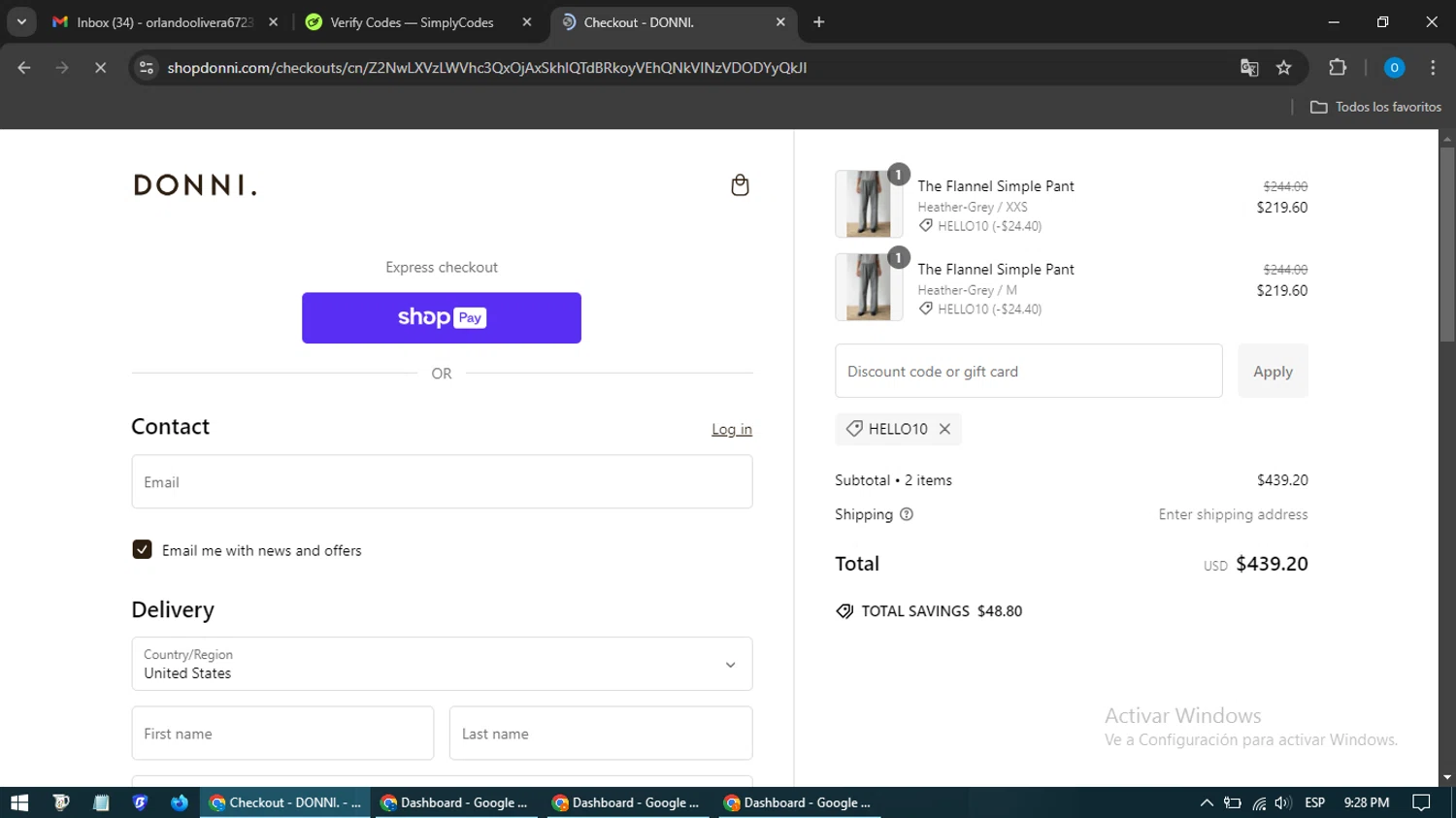Switch to Checkout - DONNI. taskbar window

click(x=285, y=802)
